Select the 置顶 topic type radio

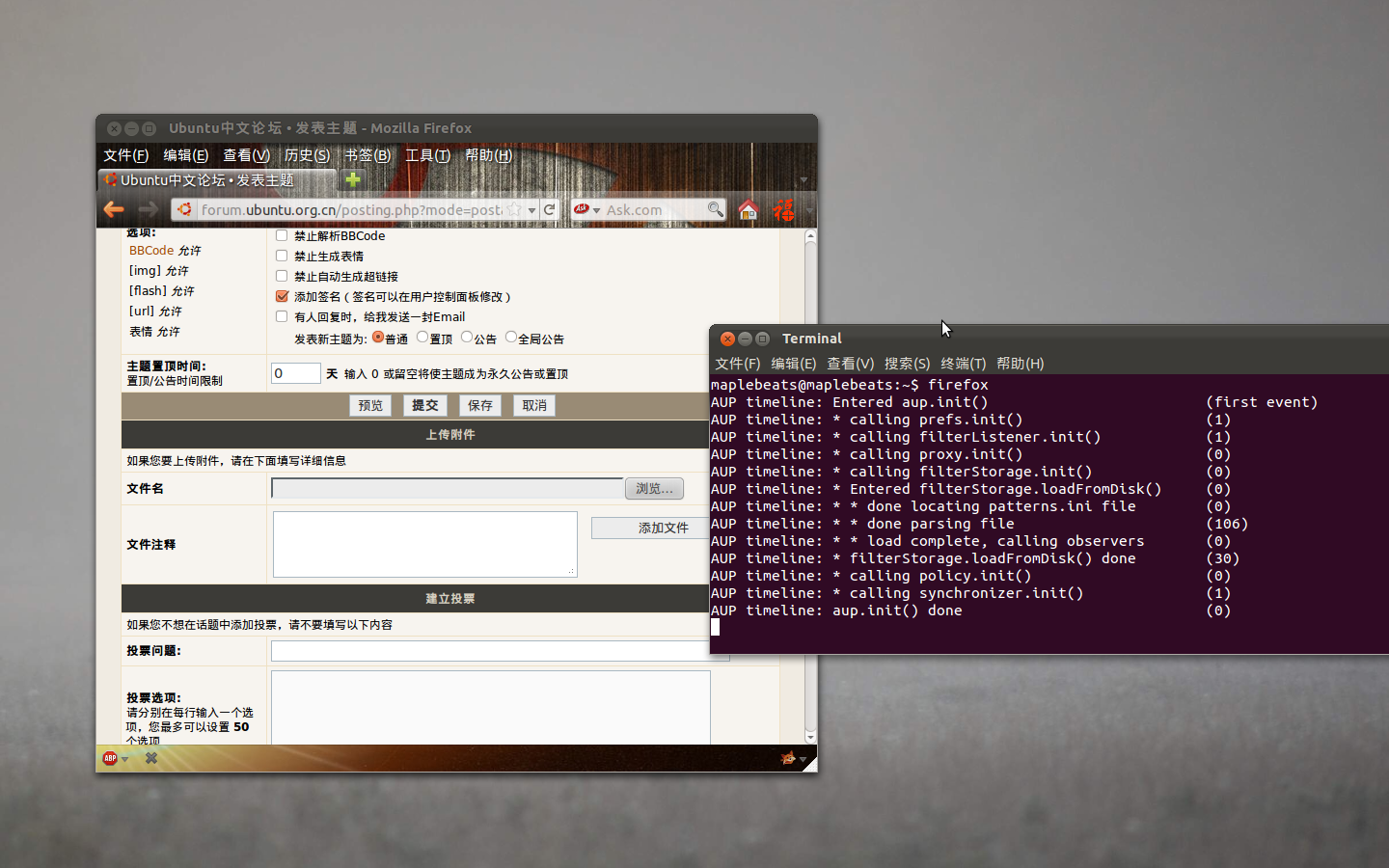(x=422, y=337)
